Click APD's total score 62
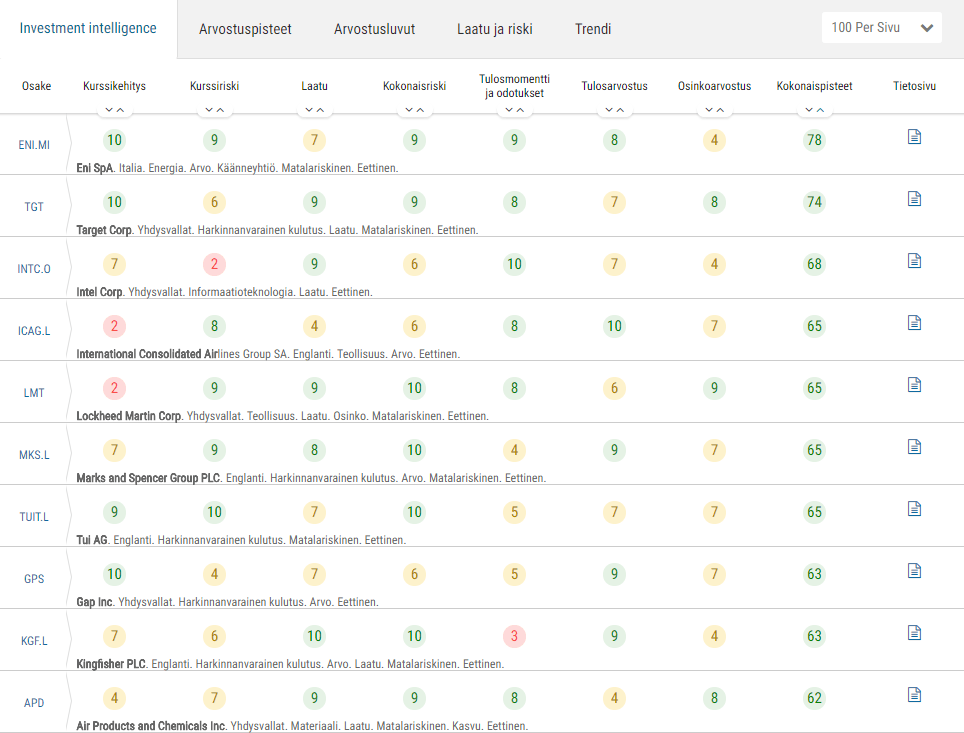This screenshot has height=733, width=964. point(815,699)
